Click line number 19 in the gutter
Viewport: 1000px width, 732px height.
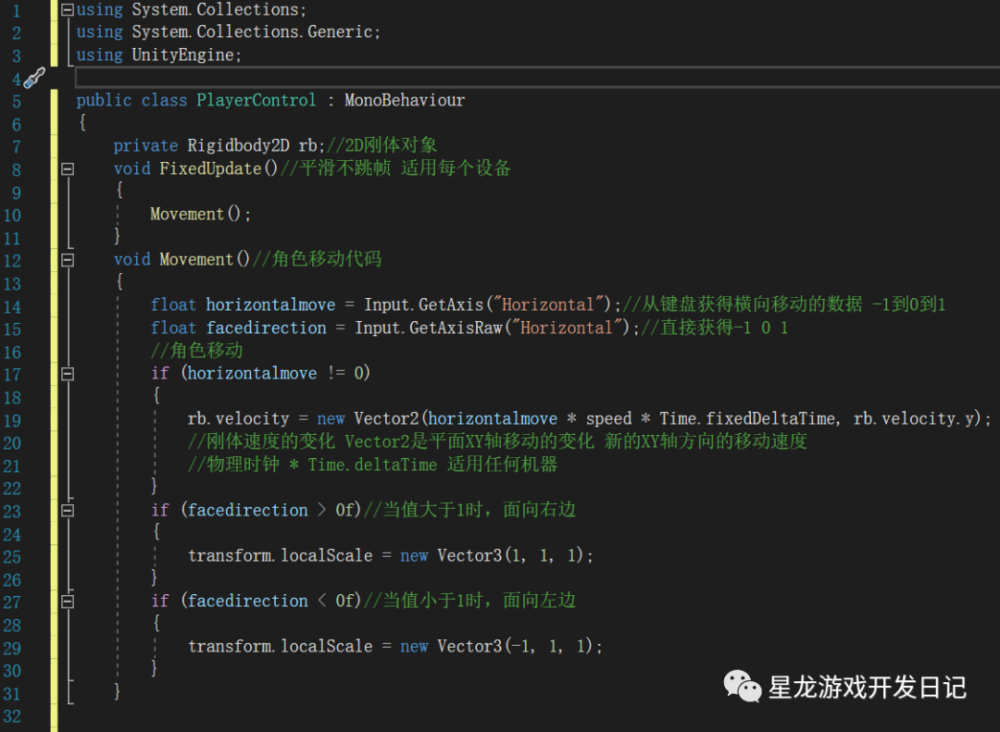(x=12, y=420)
